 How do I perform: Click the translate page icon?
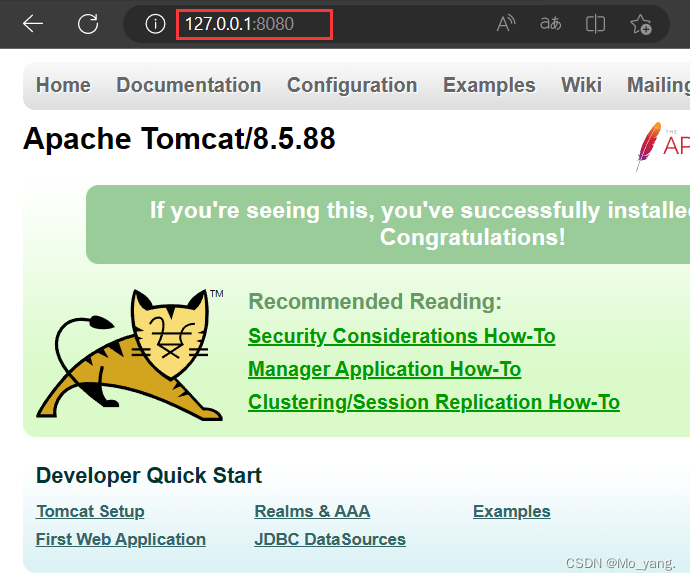pos(551,24)
